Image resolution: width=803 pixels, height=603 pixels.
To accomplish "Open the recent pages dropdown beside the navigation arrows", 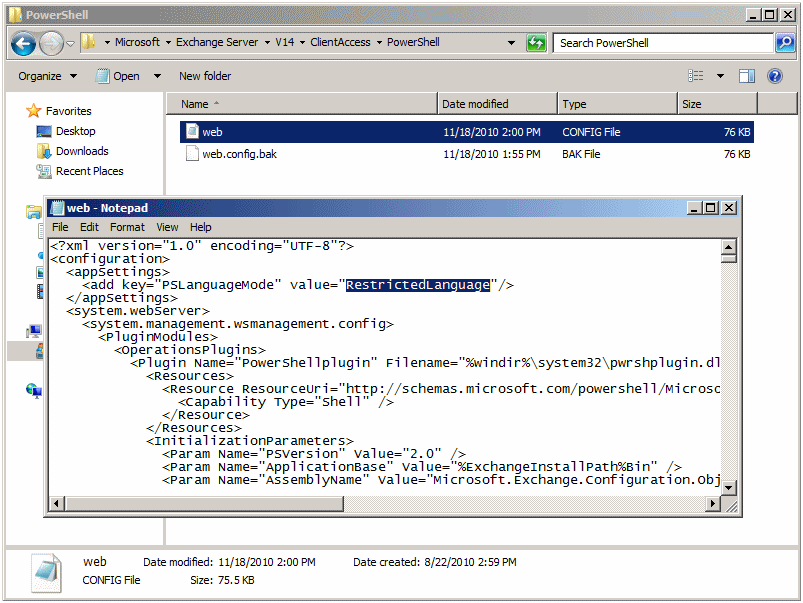I will [70, 44].
